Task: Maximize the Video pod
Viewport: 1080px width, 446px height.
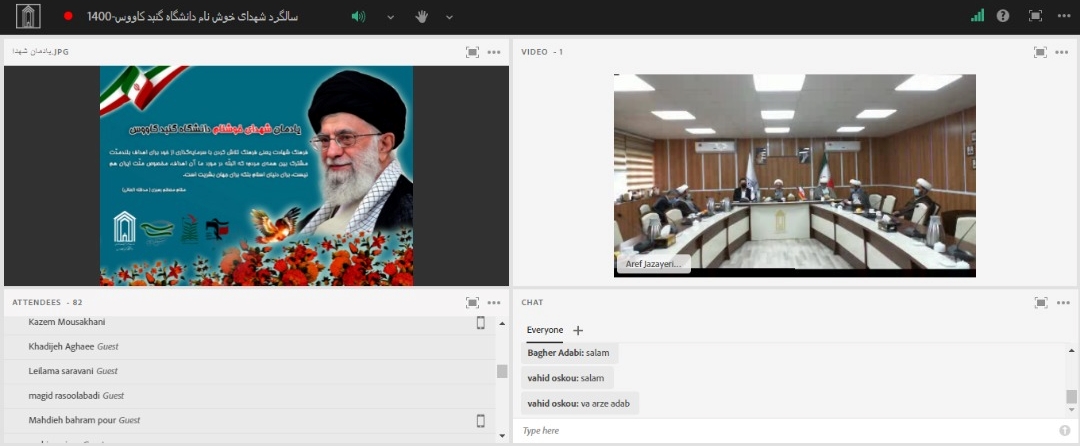Action: [1040, 52]
